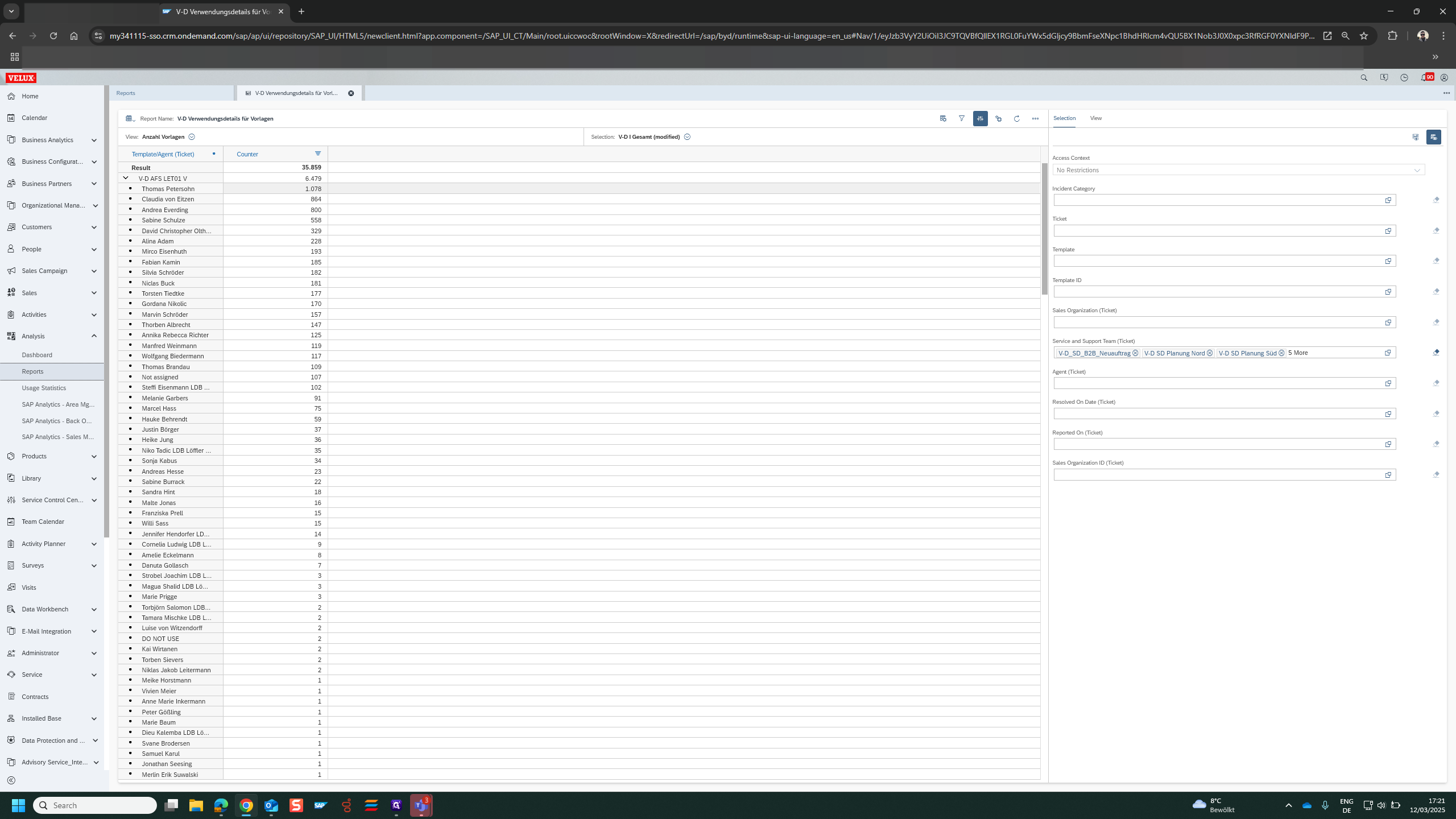Screen dimensions: 1456x819
Task: Click the filter funnel icon in the report toolbar
Action: 961,118
